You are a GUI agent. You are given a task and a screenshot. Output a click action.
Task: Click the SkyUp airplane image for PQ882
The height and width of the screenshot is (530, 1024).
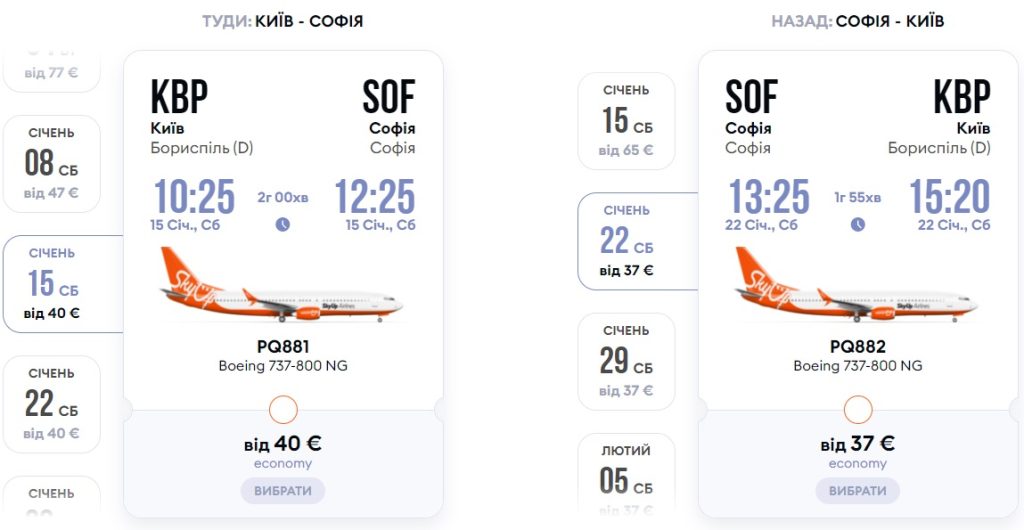(x=858, y=288)
